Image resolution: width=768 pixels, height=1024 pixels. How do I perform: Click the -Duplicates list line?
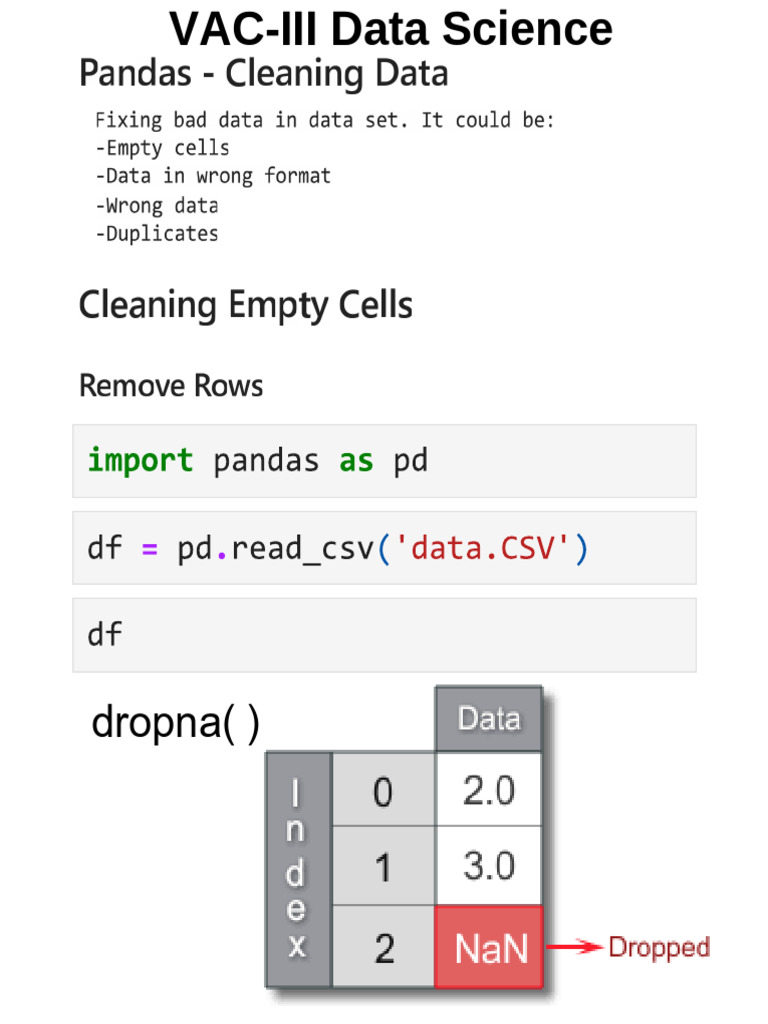click(x=157, y=234)
